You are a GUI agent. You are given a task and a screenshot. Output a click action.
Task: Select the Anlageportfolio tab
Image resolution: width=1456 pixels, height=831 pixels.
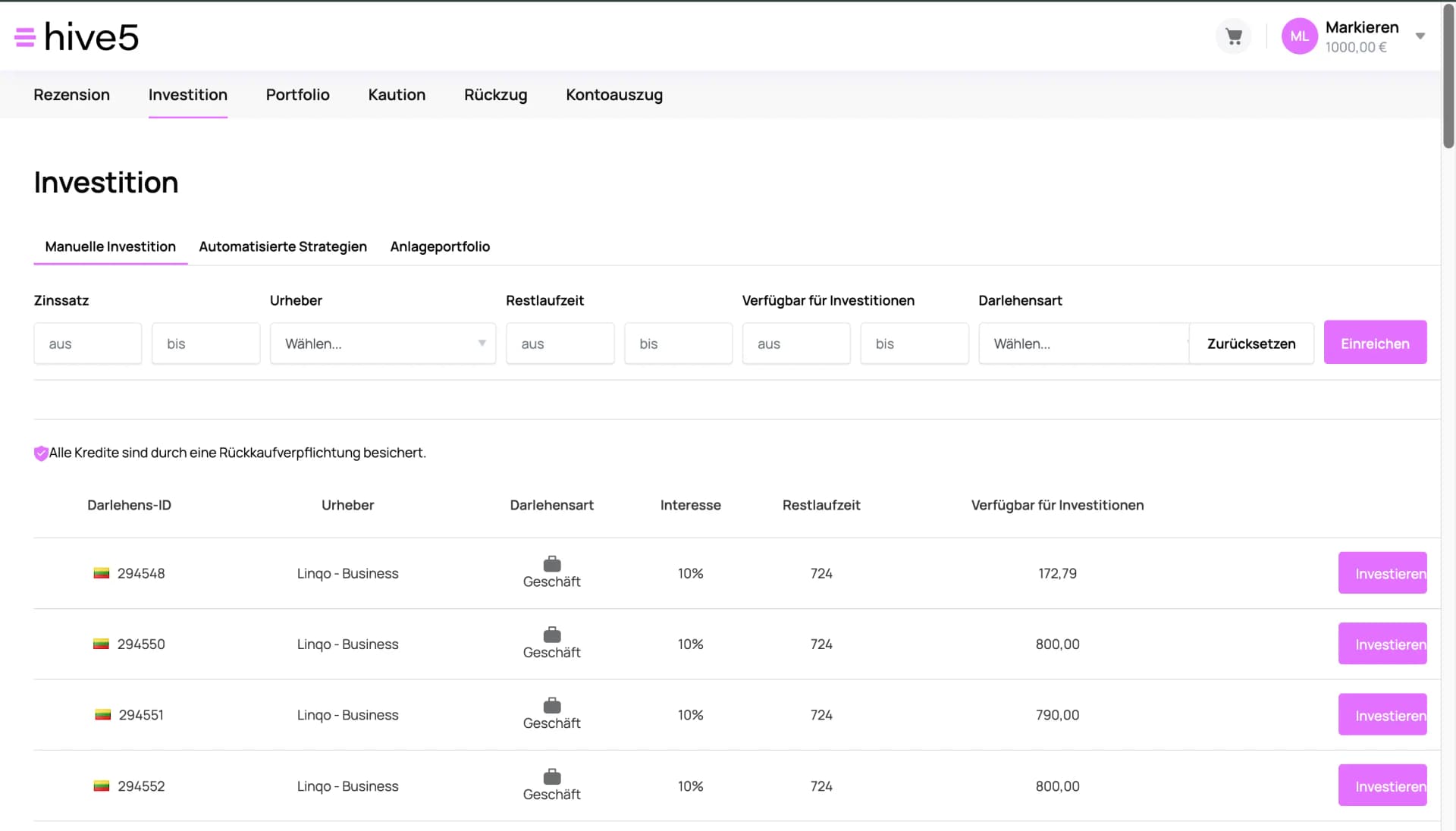point(440,246)
